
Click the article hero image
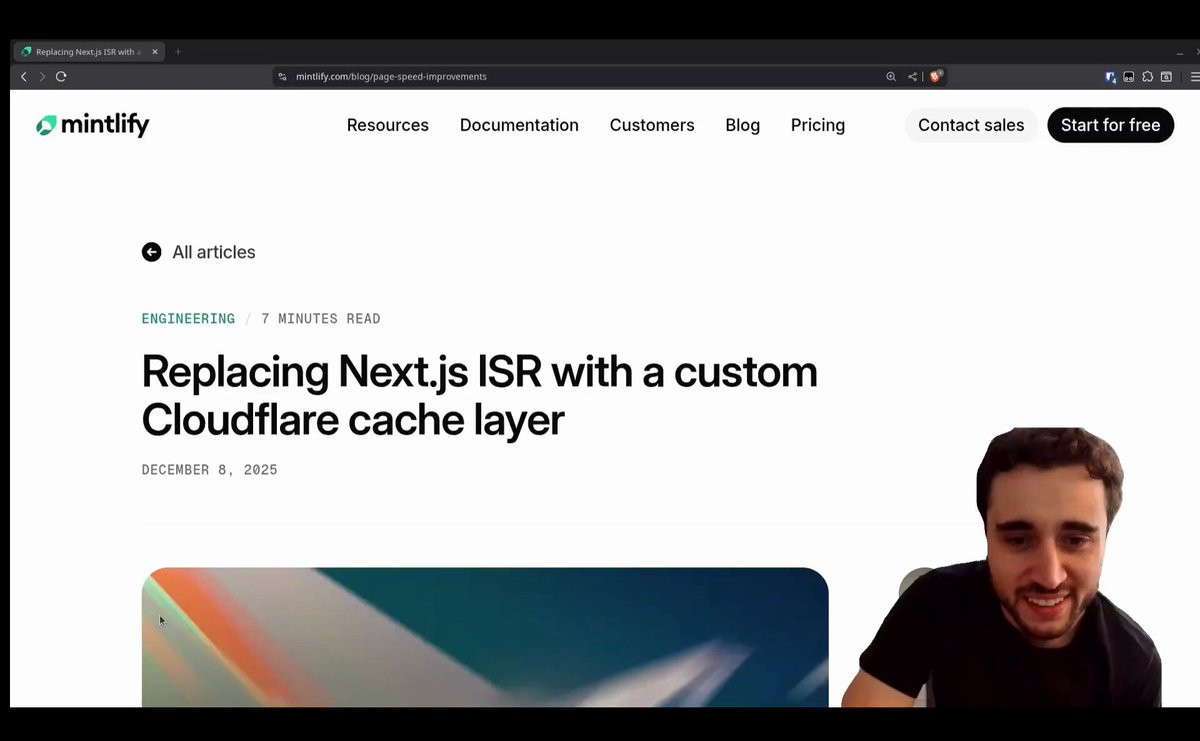485,637
